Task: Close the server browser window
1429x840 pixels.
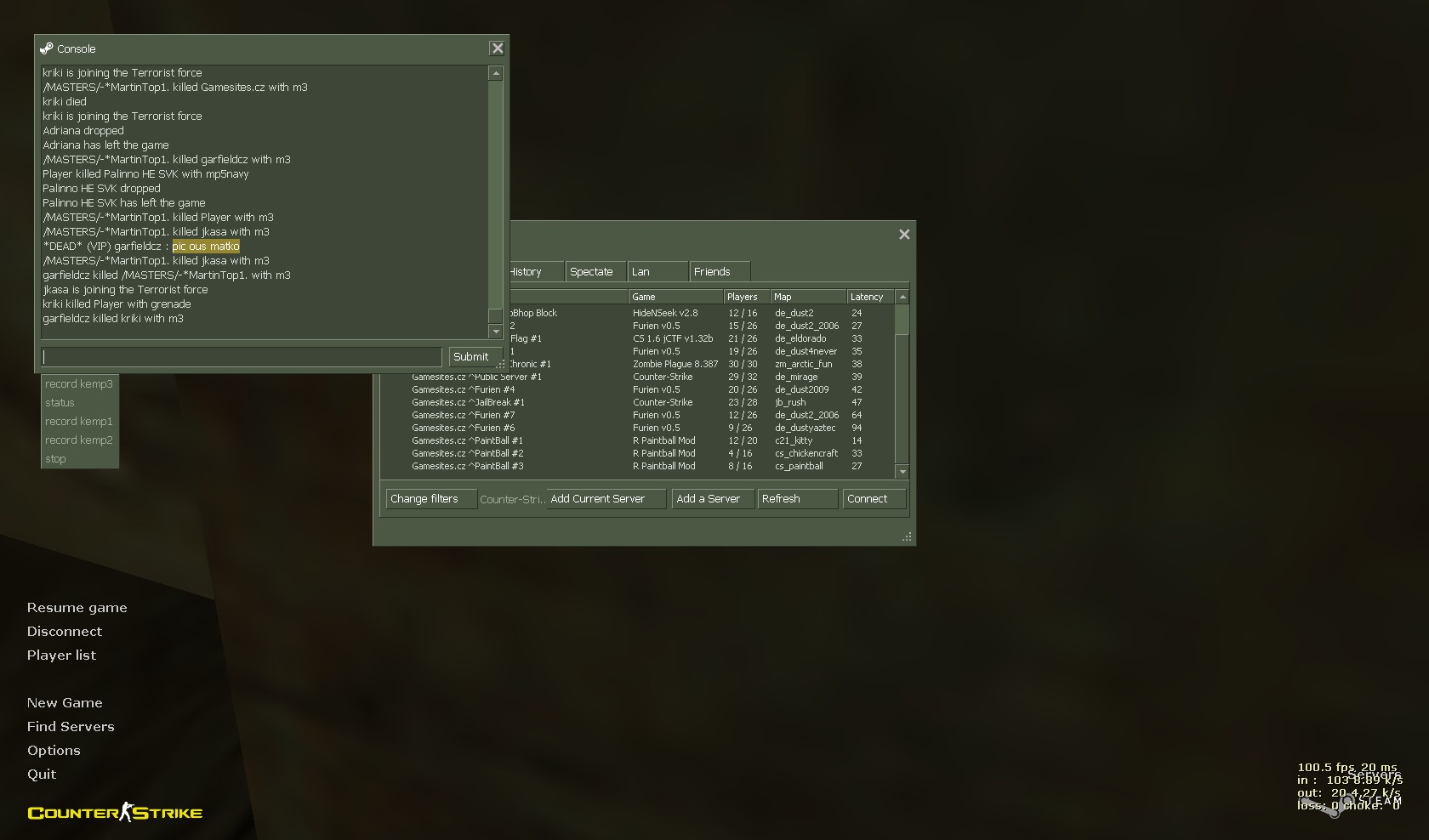Action: click(904, 234)
